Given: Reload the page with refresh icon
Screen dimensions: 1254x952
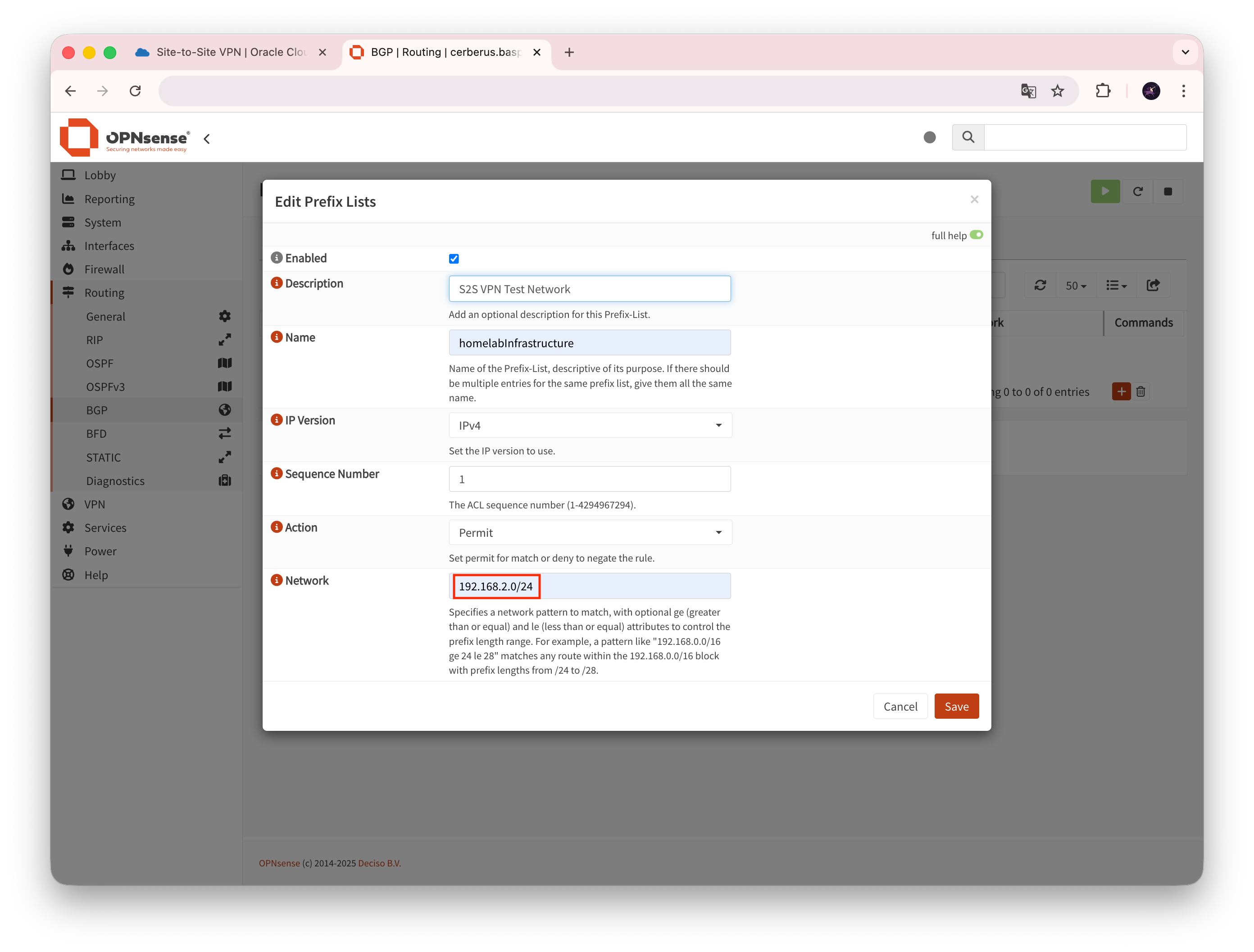Looking at the screenshot, I should pos(135,91).
